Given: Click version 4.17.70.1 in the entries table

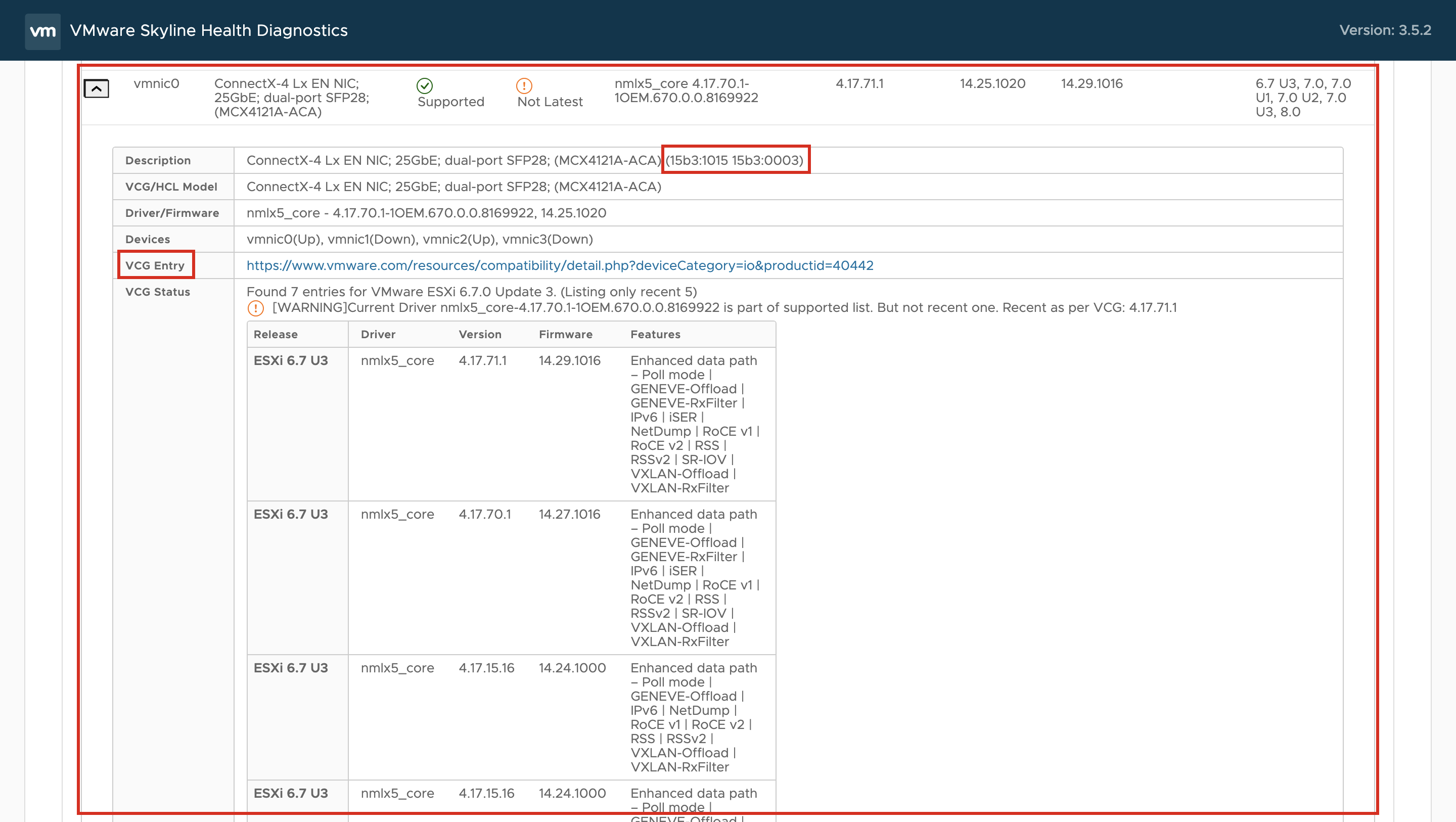Looking at the screenshot, I should click(x=484, y=515).
